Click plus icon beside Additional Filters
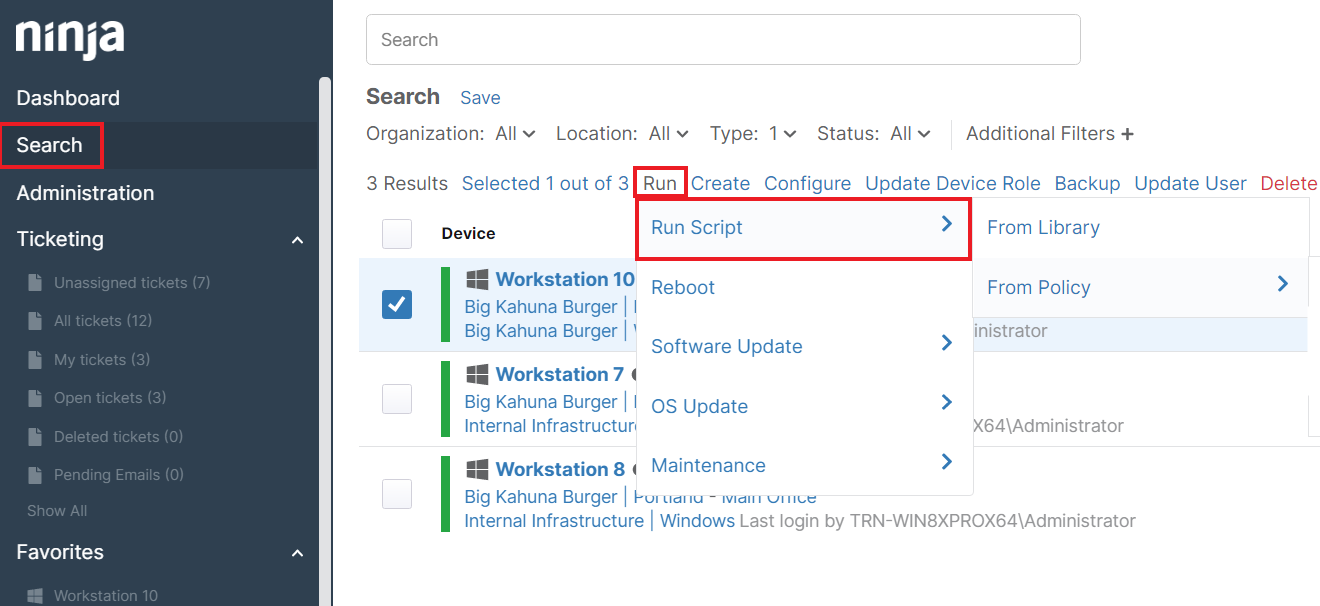Viewport: 1320px width, 606px height. 1128,134
